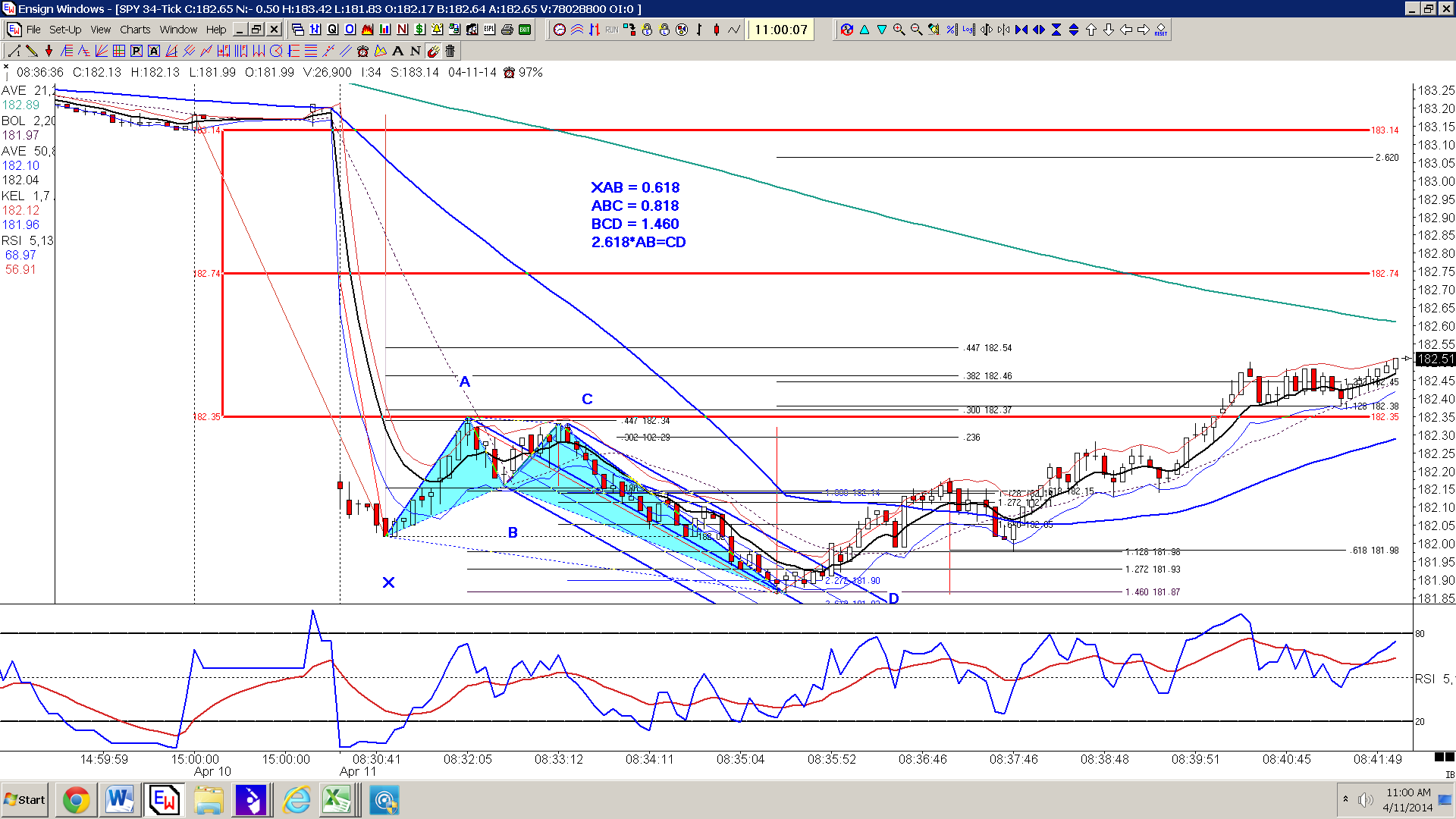Open Google Chrome from the taskbar
1456x819 pixels.
pyautogui.click(x=76, y=800)
